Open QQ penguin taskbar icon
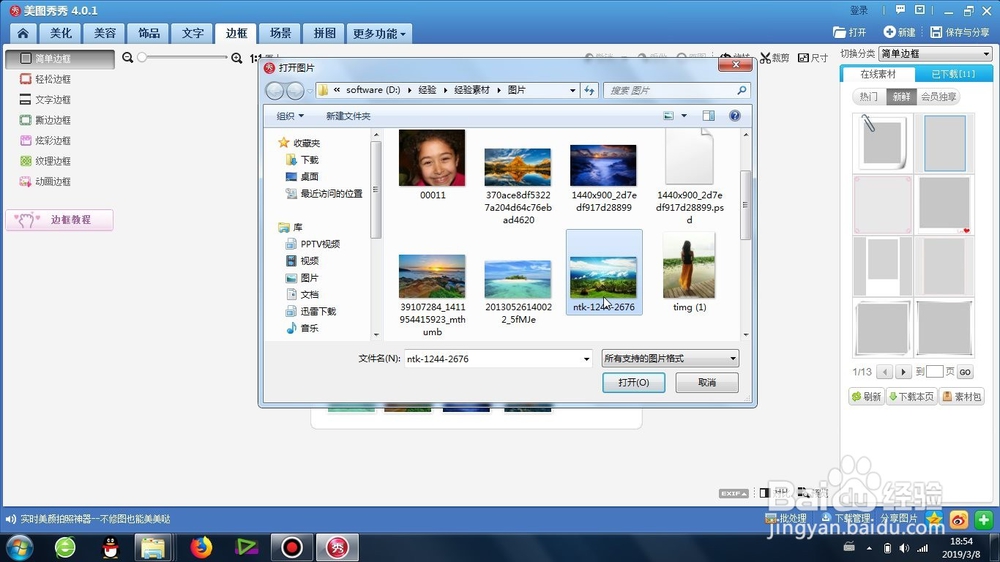 click(110, 547)
